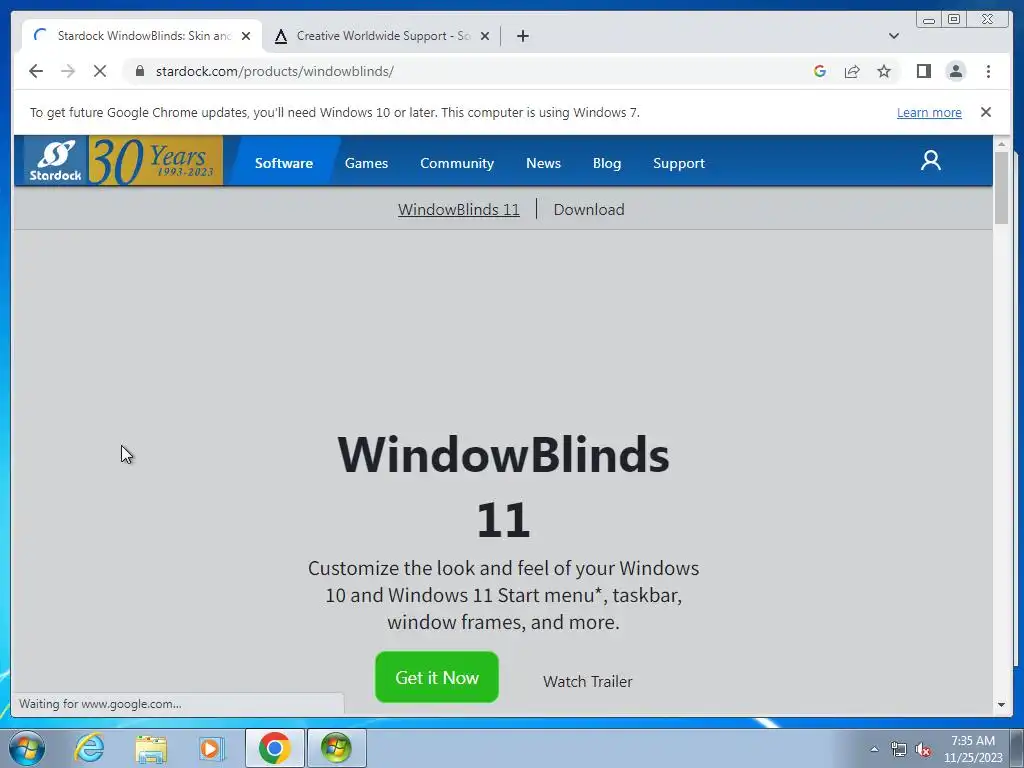Open the Learn more link
The height and width of the screenshot is (768, 1024).
tap(929, 112)
